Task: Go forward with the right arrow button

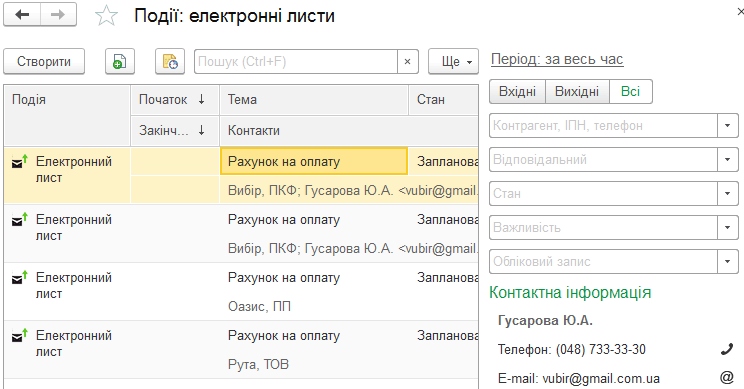Action: click(58, 15)
